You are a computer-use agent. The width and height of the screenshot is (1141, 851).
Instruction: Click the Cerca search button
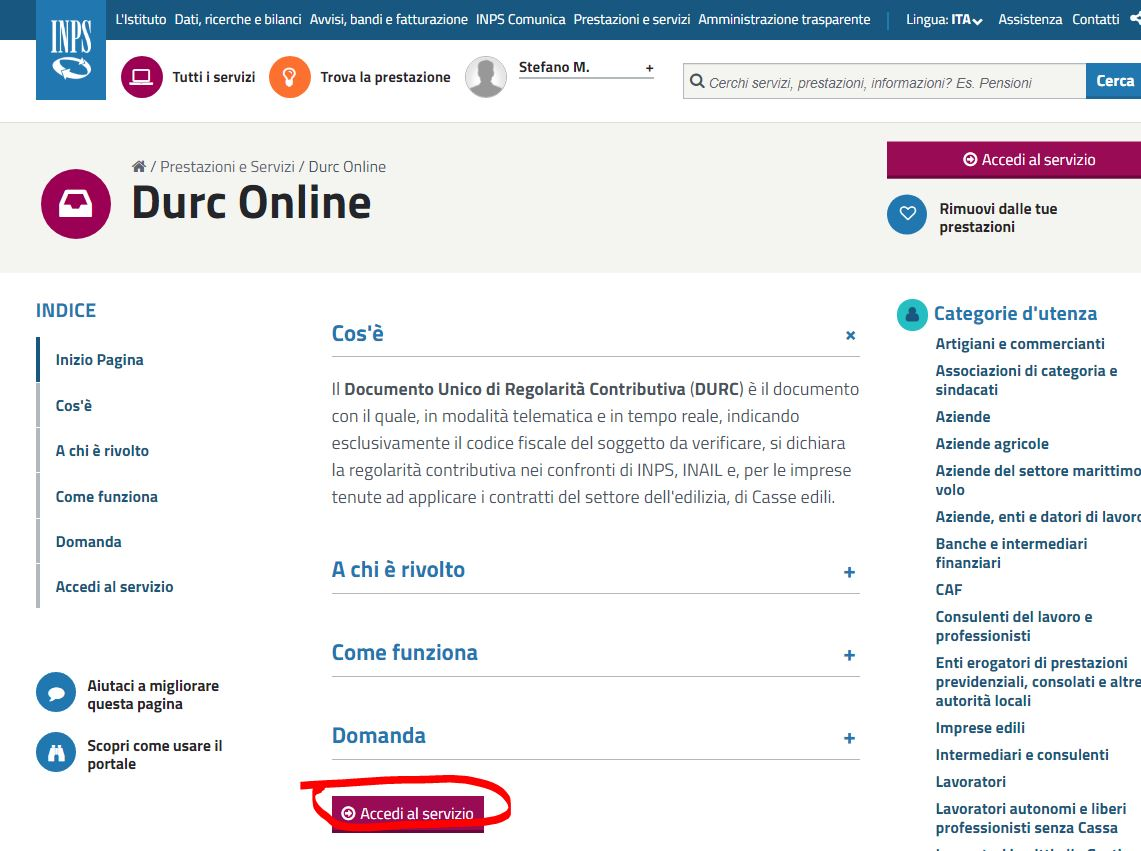coord(1114,81)
